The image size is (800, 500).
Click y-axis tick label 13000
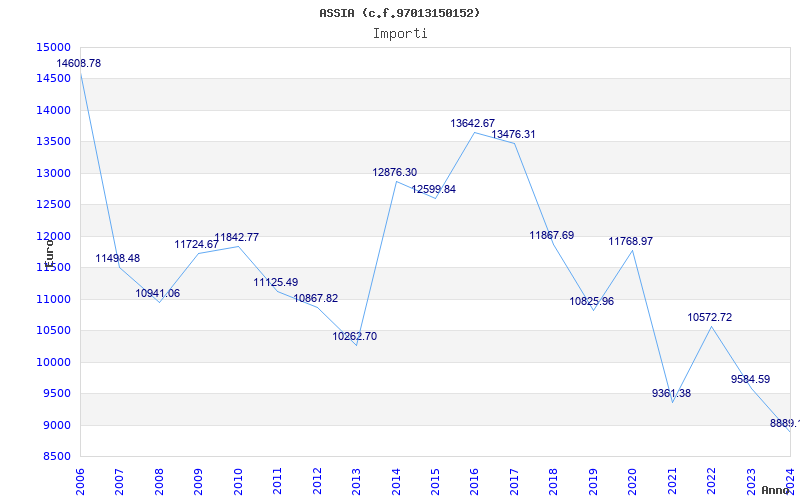tap(53, 173)
